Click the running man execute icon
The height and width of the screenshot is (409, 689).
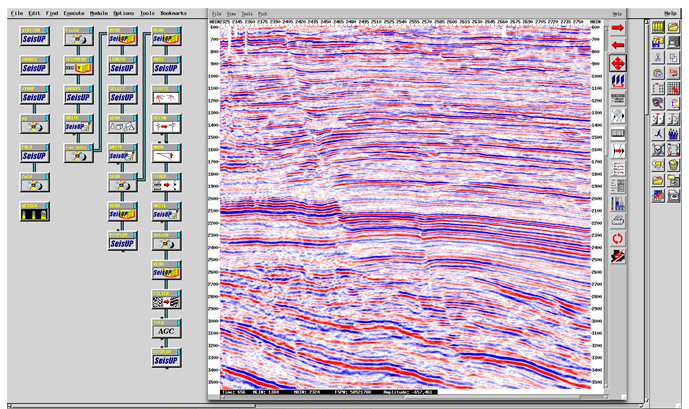tap(658, 134)
